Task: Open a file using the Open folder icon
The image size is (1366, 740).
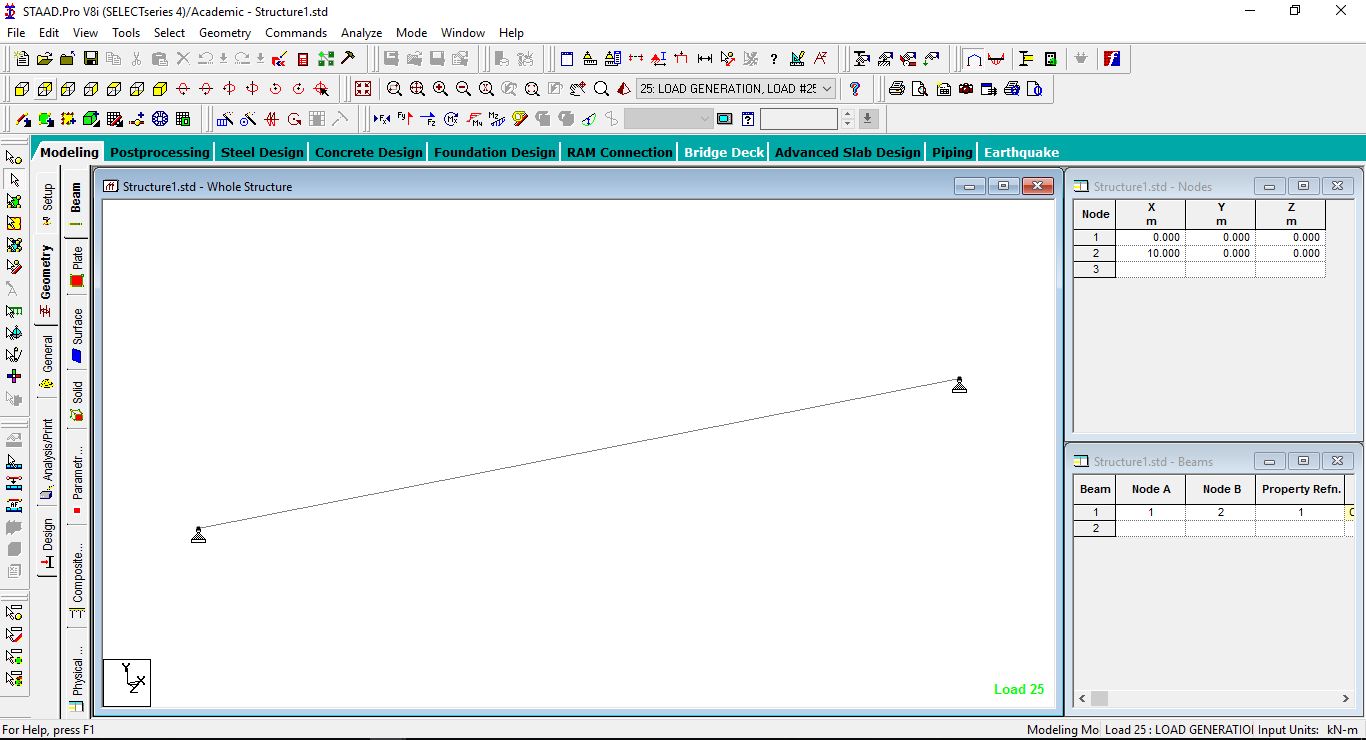Action: (44, 59)
